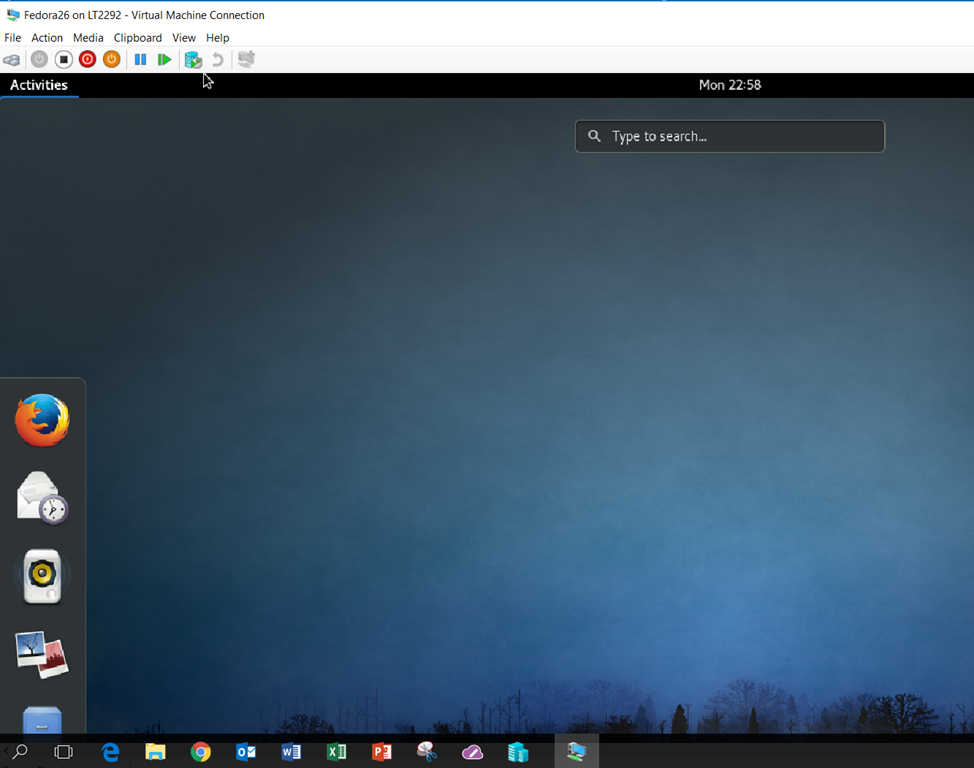Screen dimensions: 974x768
Task: Open File Explorer from taskbar
Action: pyautogui.click(x=155, y=752)
